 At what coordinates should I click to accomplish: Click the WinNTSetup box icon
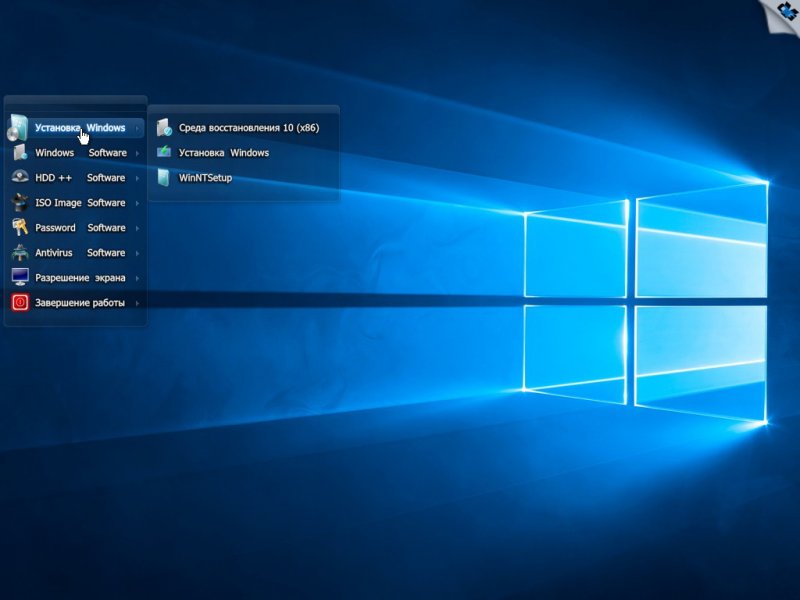pyautogui.click(x=163, y=178)
